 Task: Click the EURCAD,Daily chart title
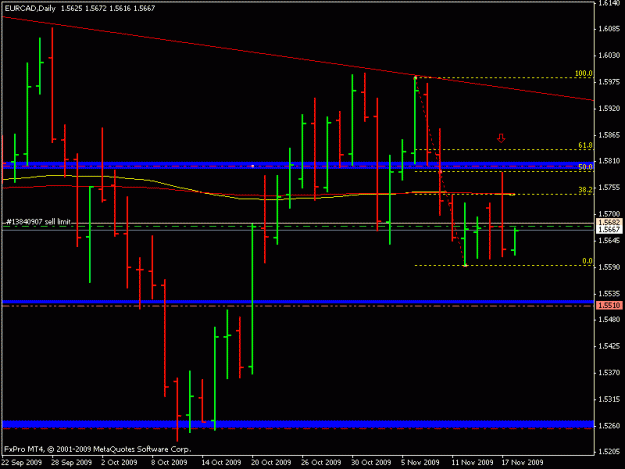tap(30, 8)
